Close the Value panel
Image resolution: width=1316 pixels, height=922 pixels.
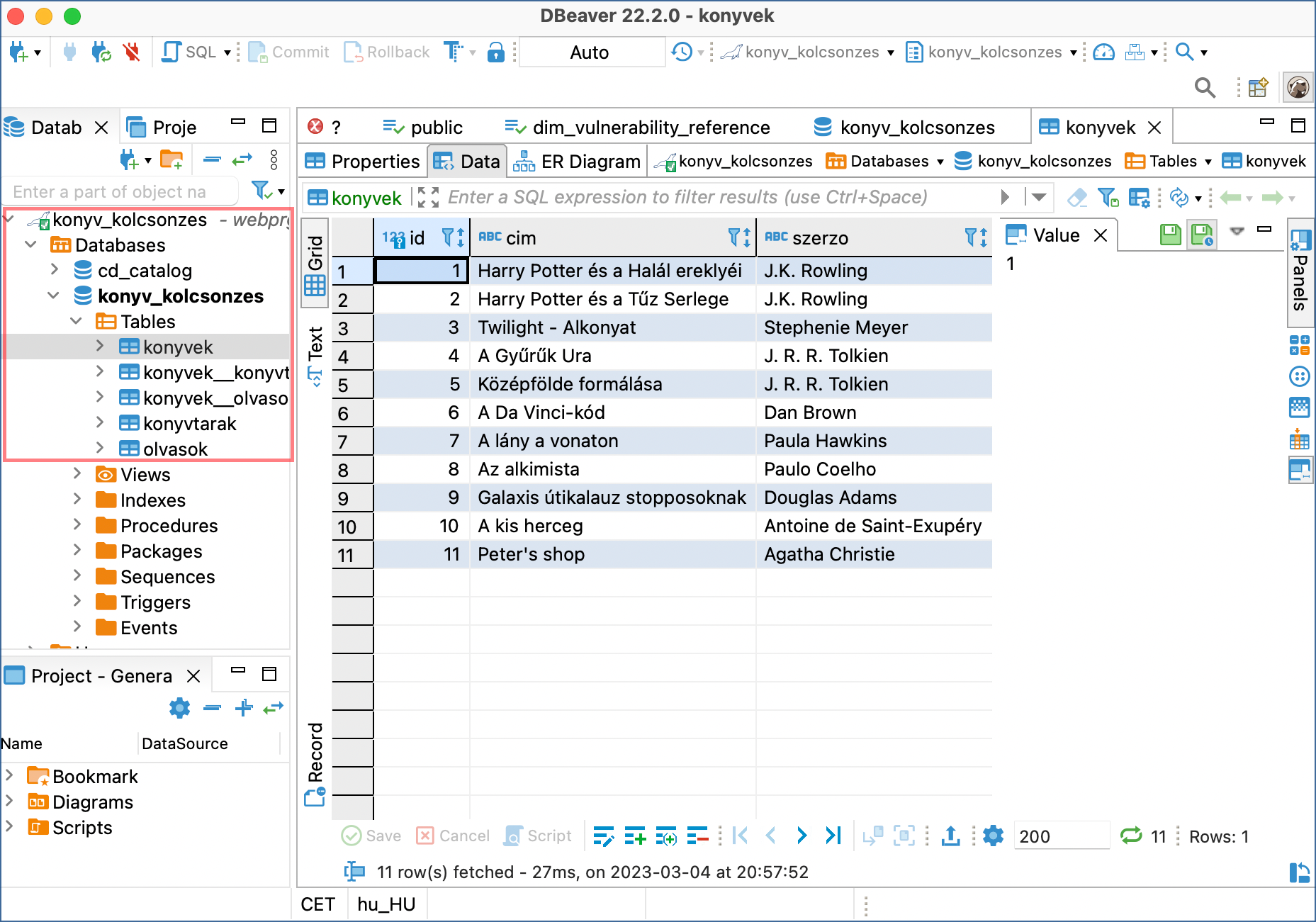click(1101, 235)
